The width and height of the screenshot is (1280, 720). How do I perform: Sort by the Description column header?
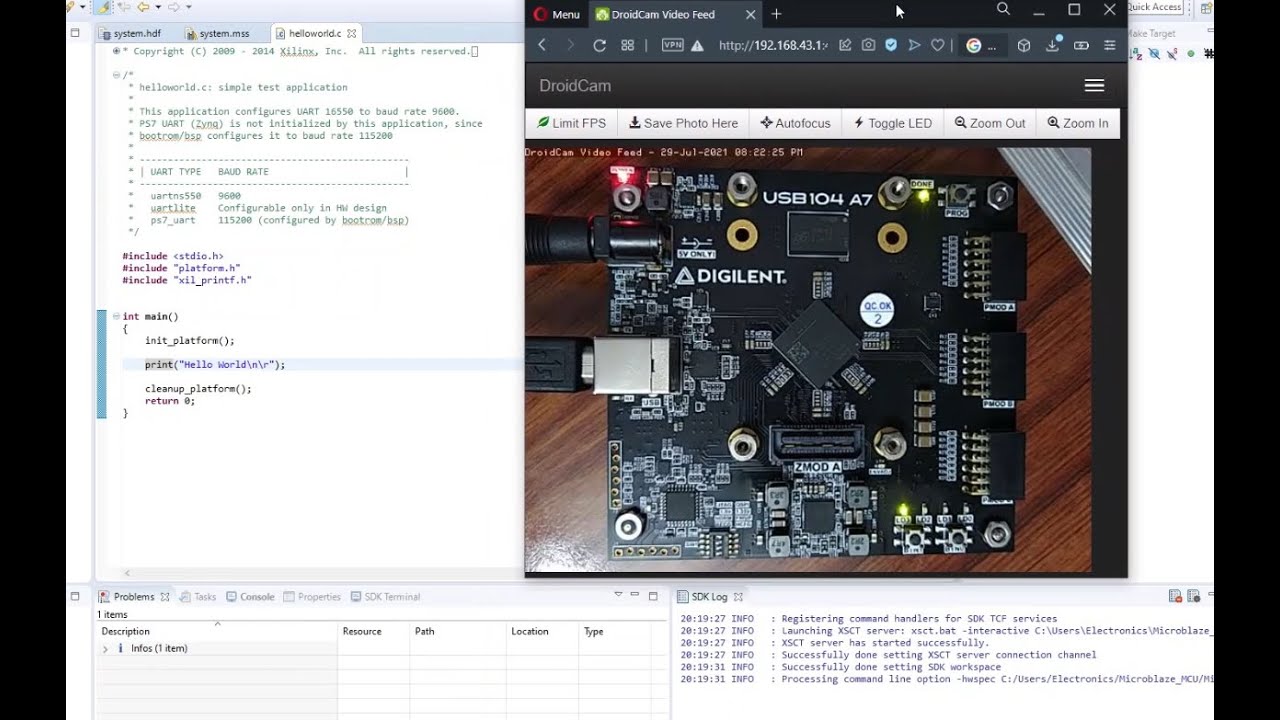[217, 632]
